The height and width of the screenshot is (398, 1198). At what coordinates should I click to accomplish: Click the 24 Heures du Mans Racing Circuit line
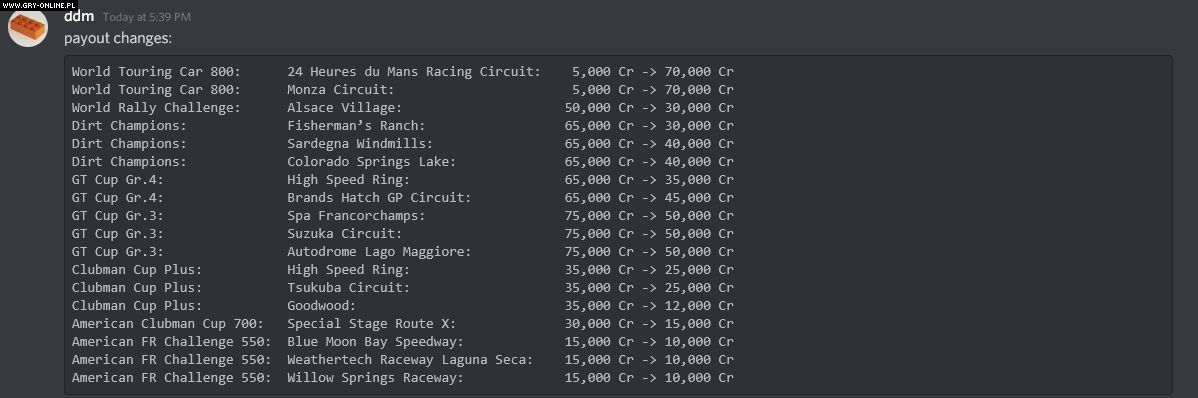pyautogui.click(x=403, y=72)
